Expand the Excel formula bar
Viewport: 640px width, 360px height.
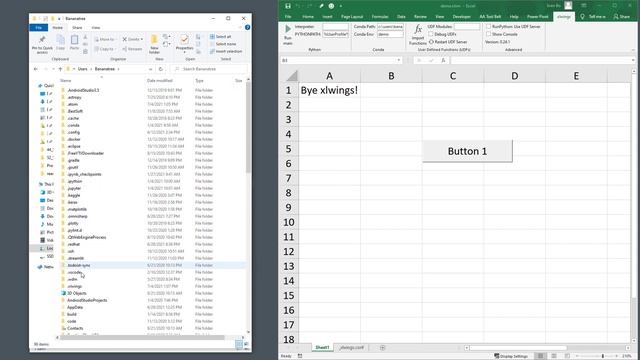coord(633,60)
